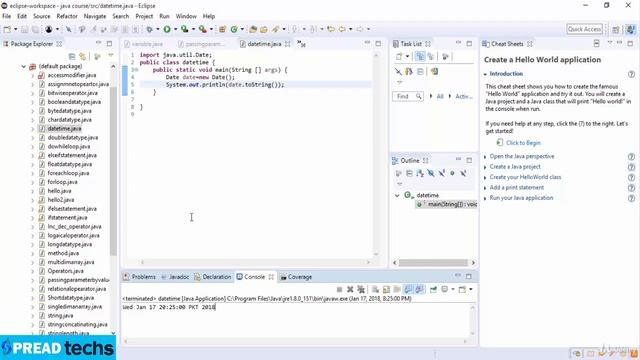Click the New file icon in the toolbar
The image size is (640, 360).
(x=7, y=29)
